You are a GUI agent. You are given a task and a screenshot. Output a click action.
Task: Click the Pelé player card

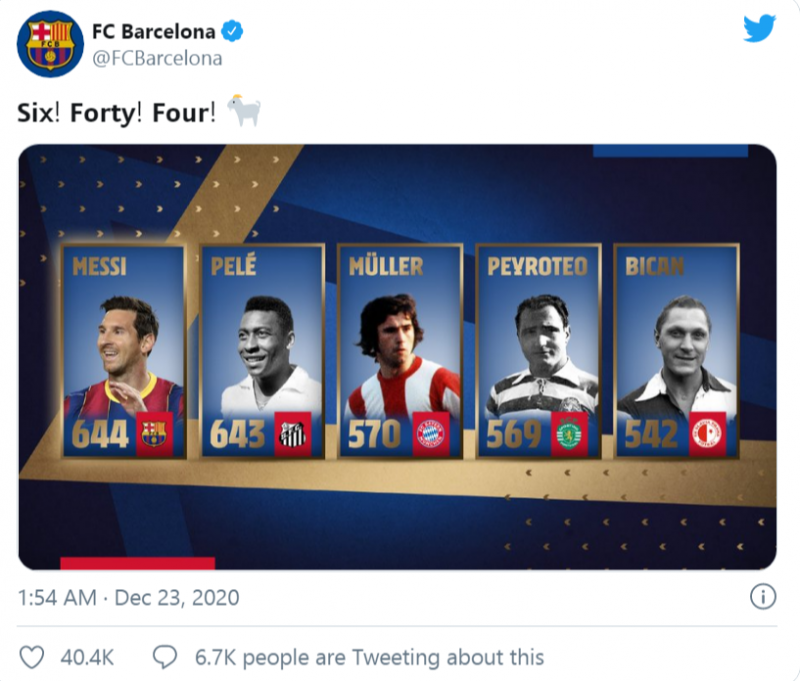coord(262,352)
